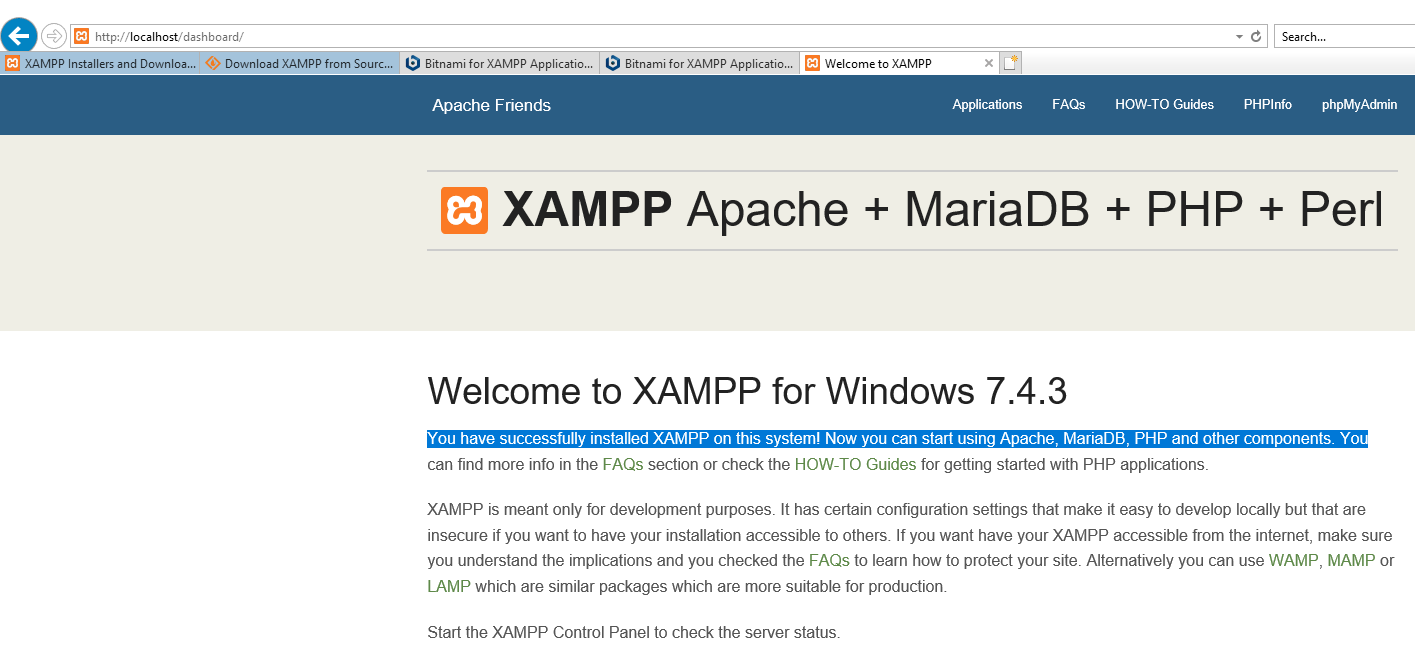This screenshot has width=1415, height=652.
Task: Open the LAMP link
Action: 449,586
